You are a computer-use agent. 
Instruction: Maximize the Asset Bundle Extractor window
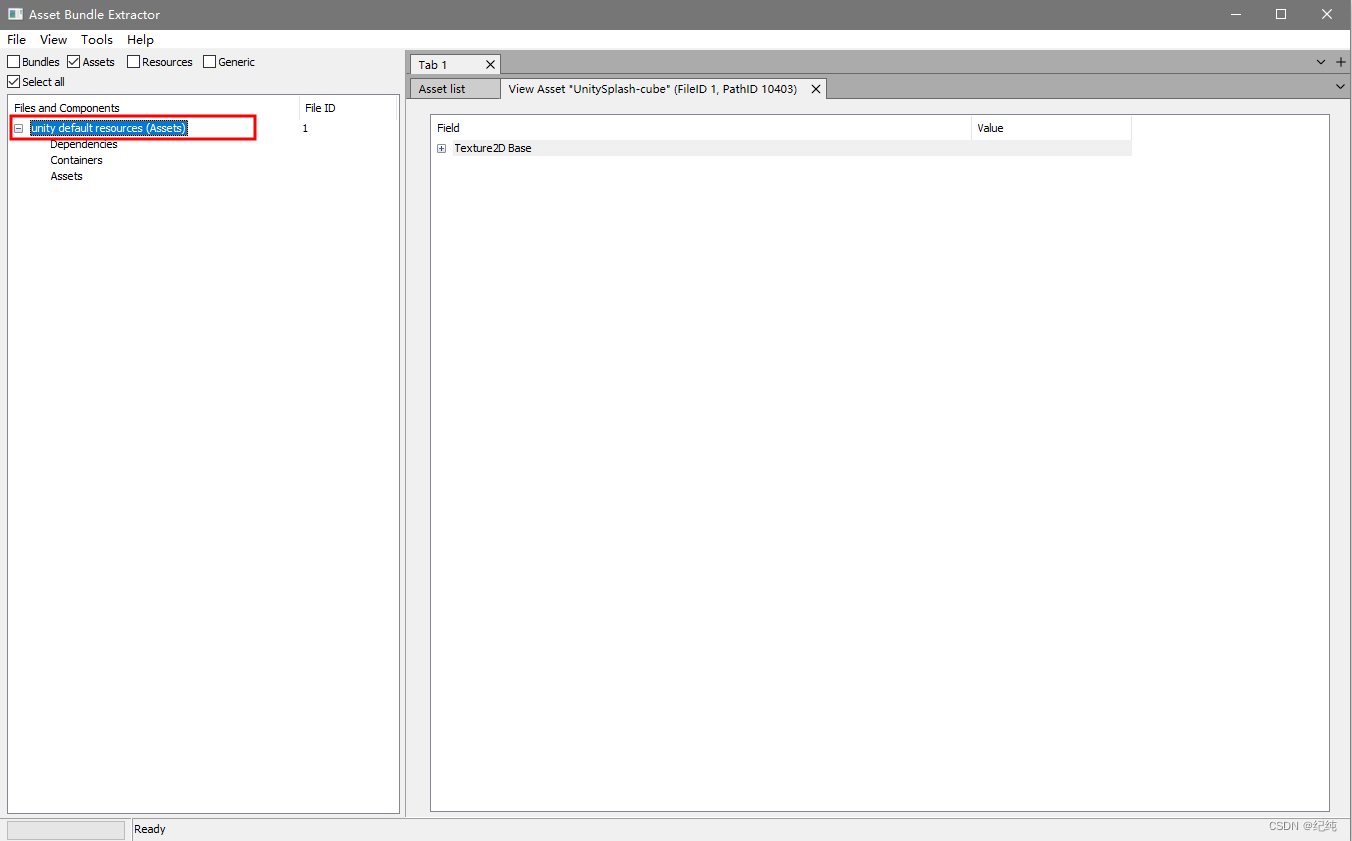click(1281, 14)
